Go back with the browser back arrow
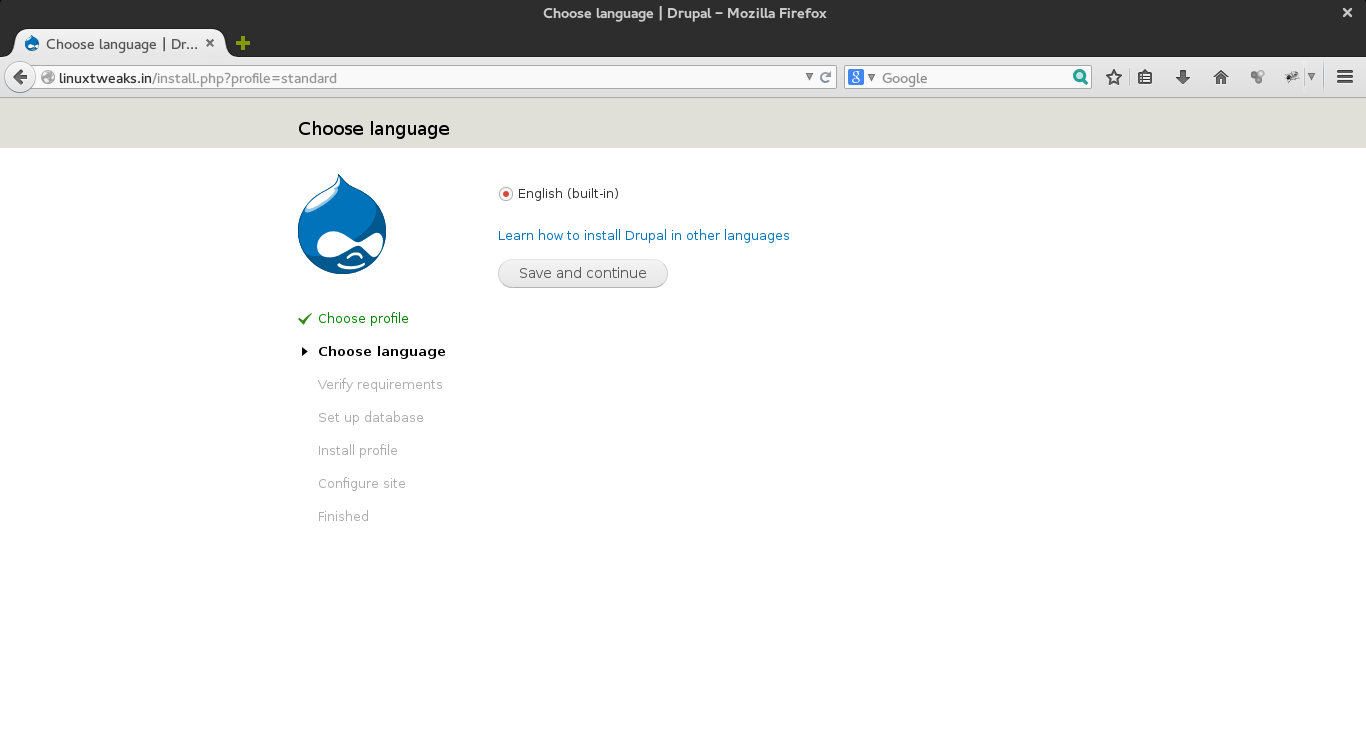 tap(20, 77)
